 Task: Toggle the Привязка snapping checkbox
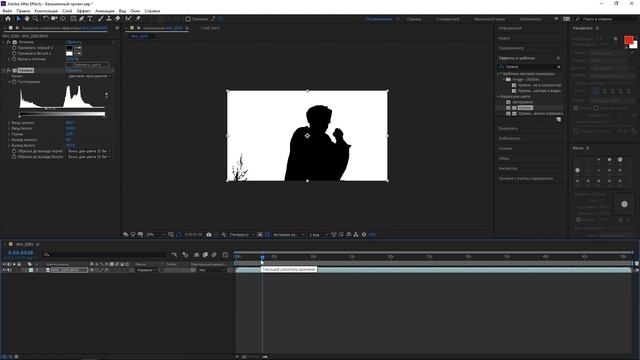coord(188,19)
